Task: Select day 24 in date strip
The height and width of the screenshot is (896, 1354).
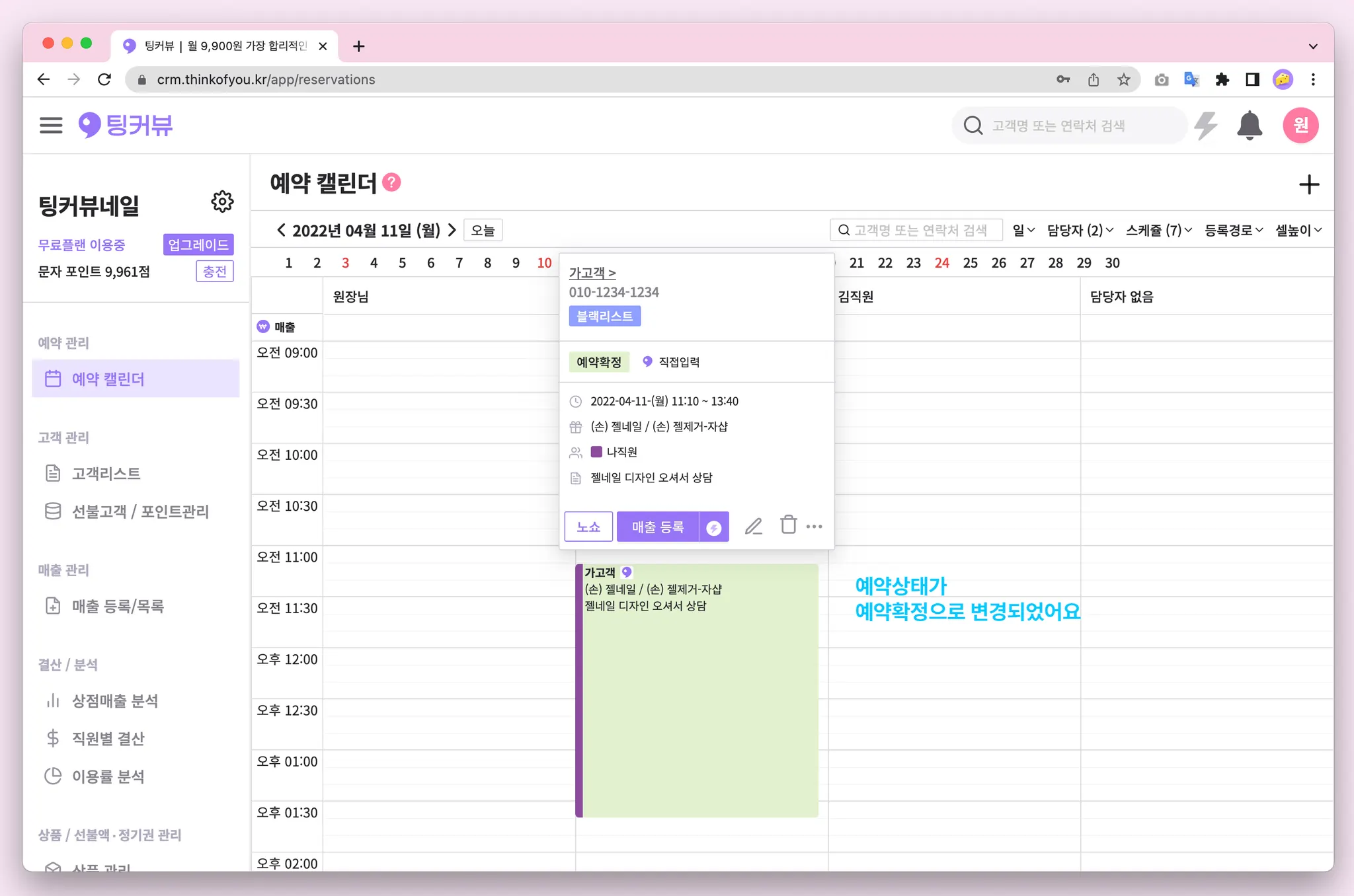Action: pos(941,263)
